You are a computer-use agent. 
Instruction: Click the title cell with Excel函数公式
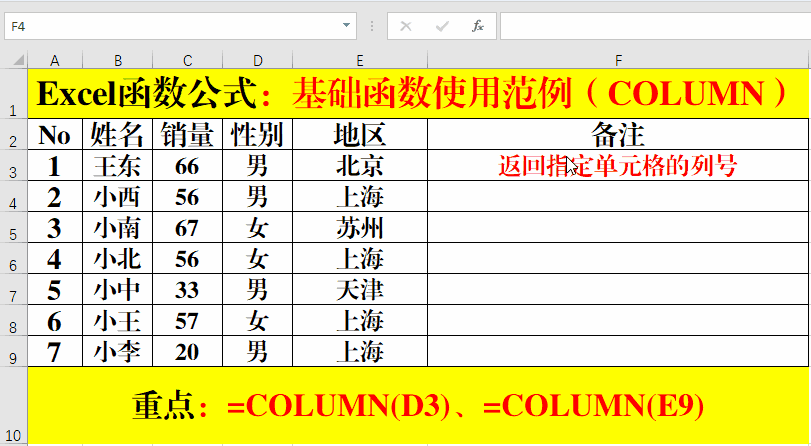point(418,94)
